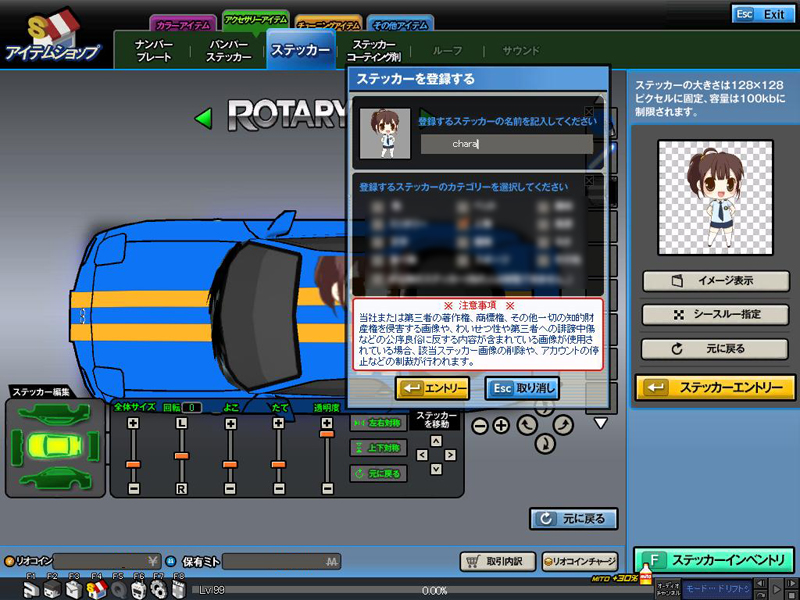Open the F1 shortcut icon in bottom bar
Image resolution: width=800 pixels, height=600 pixels.
31,588
